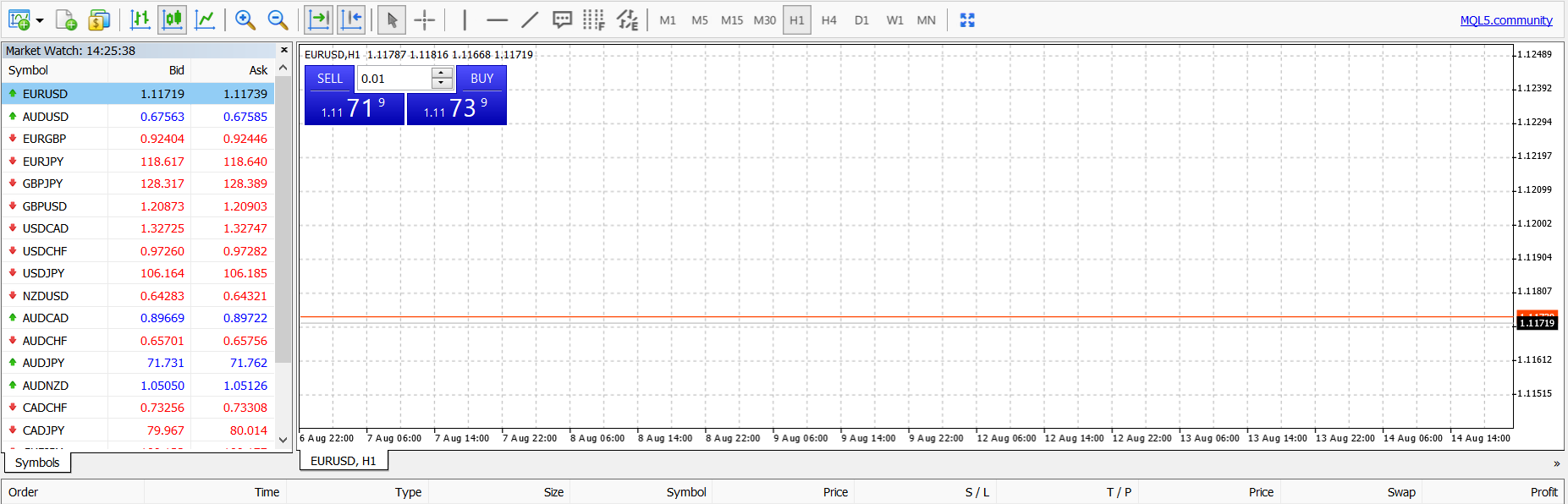1568x504 pixels.
Task: Switch timeframe to M1
Action: coord(668,20)
